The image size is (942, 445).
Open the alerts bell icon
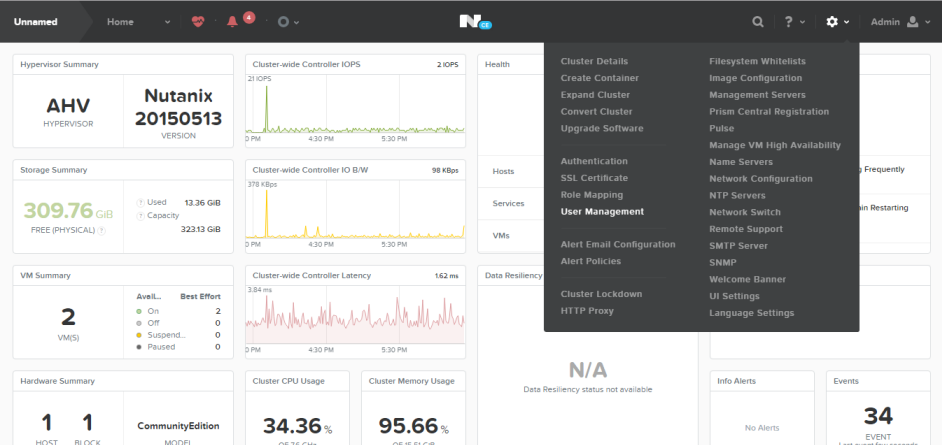(232, 22)
